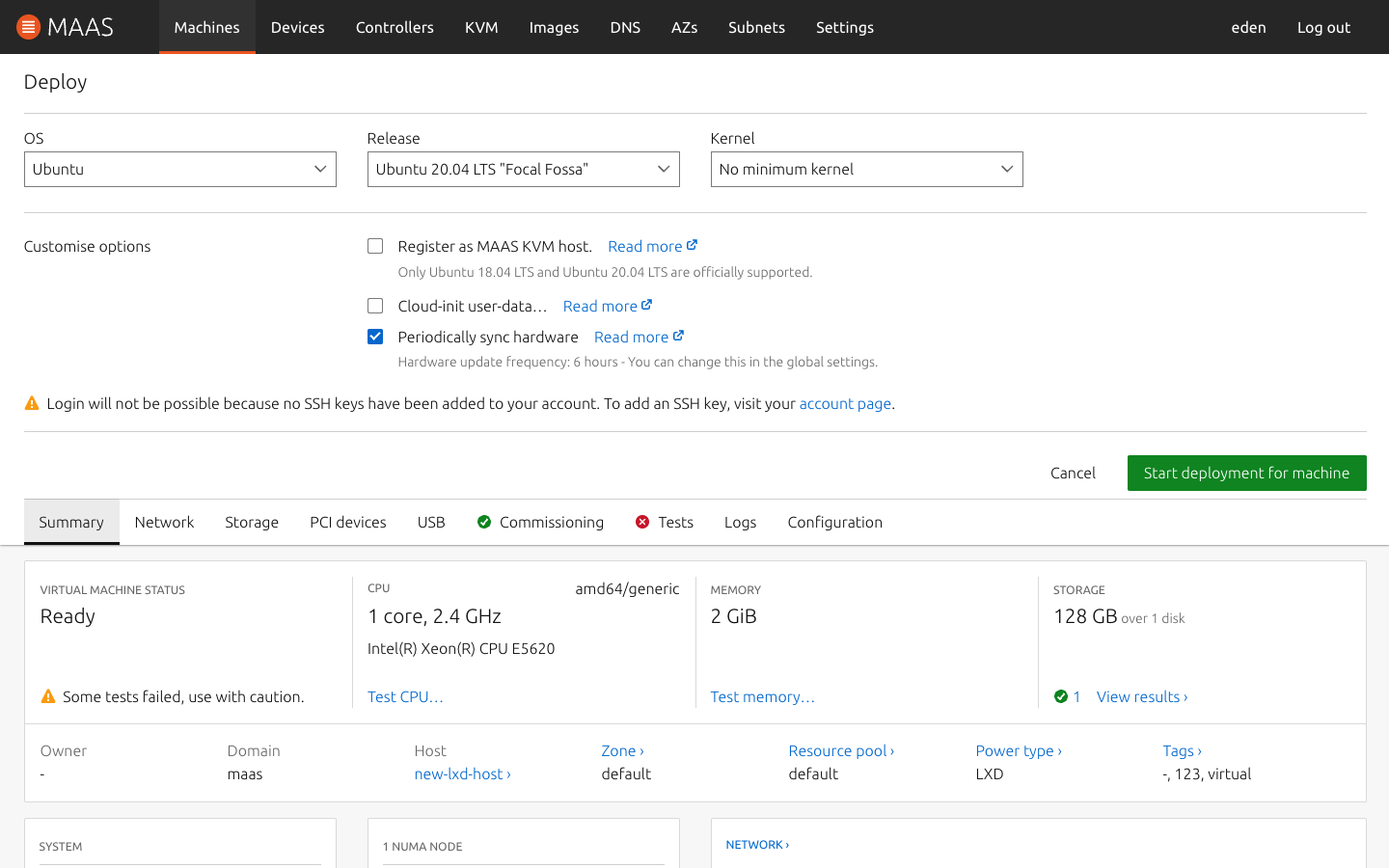
Task: Follow the account page link
Action: (x=845, y=403)
